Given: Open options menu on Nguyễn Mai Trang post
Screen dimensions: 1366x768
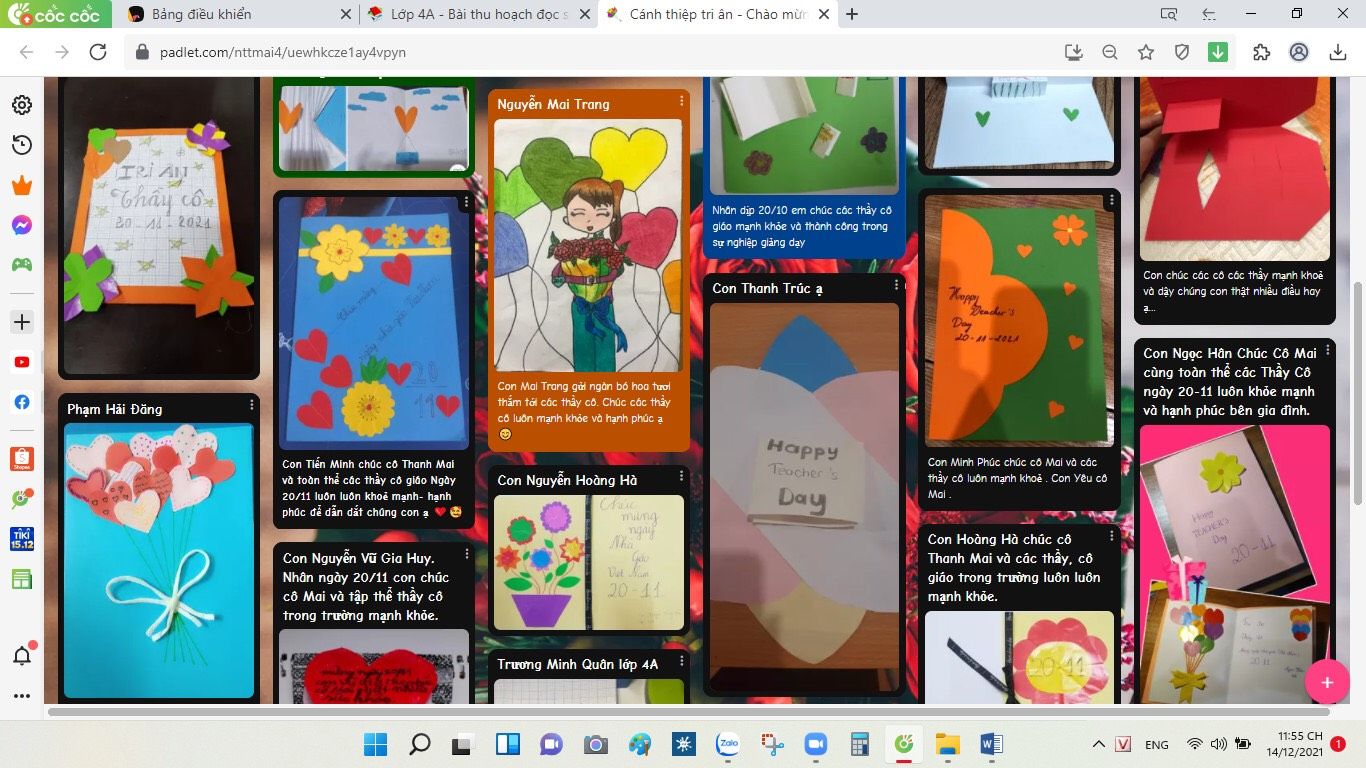Looking at the screenshot, I should tap(682, 101).
